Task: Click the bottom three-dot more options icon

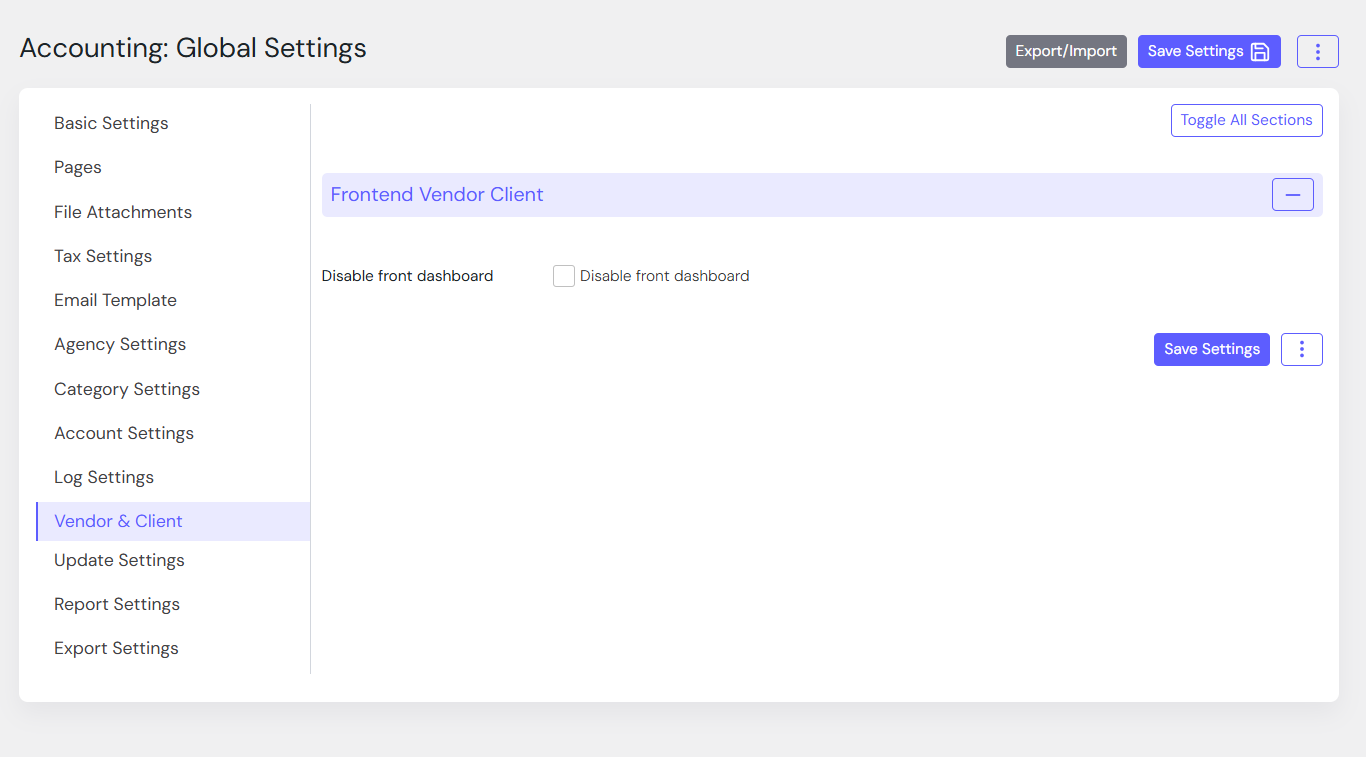Action: pyautogui.click(x=1301, y=349)
